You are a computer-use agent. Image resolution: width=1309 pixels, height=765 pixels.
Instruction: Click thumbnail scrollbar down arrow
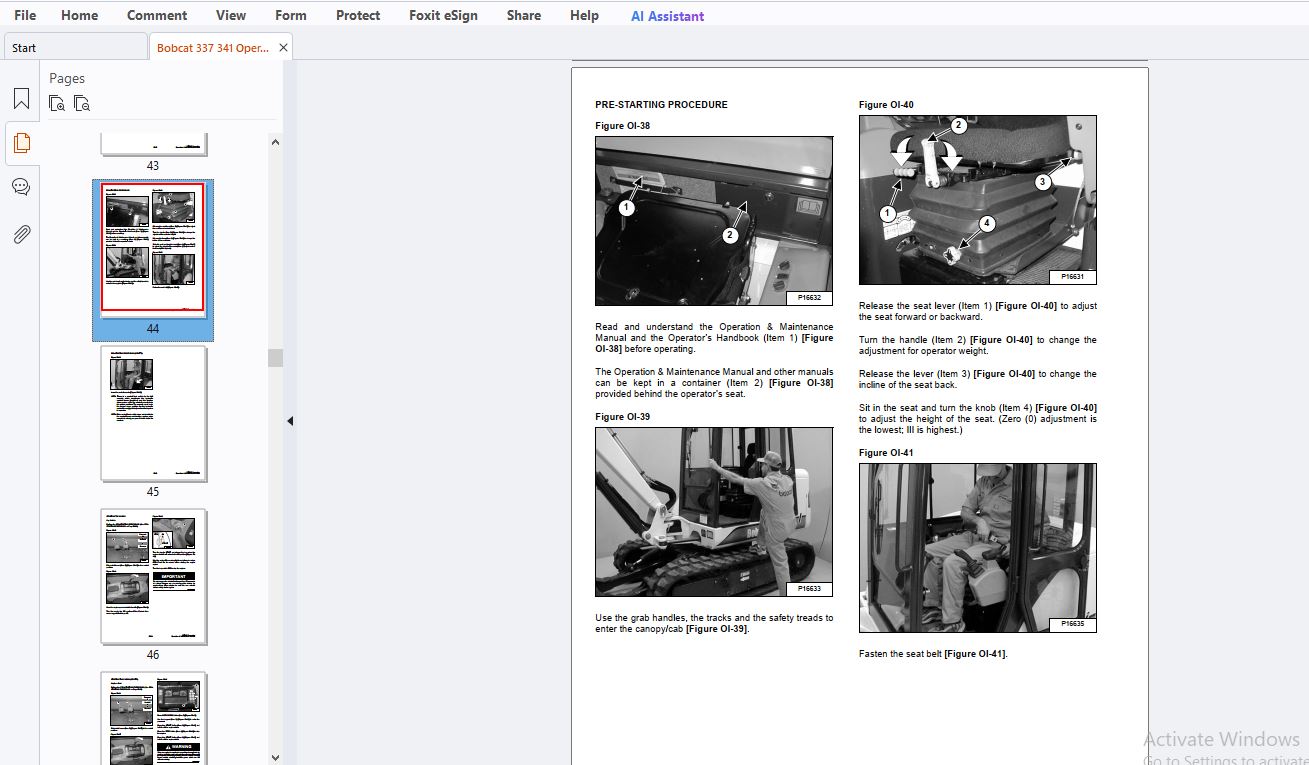pos(275,757)
